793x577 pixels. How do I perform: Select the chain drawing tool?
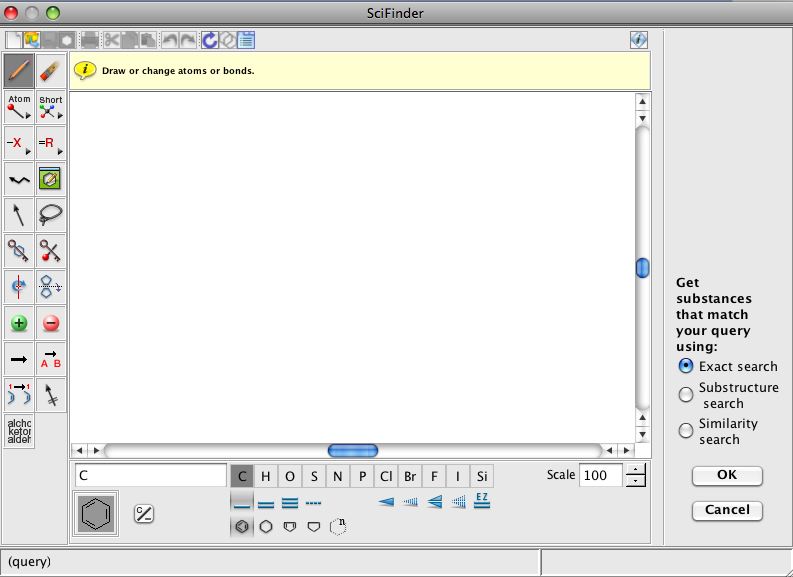(19, 179)
